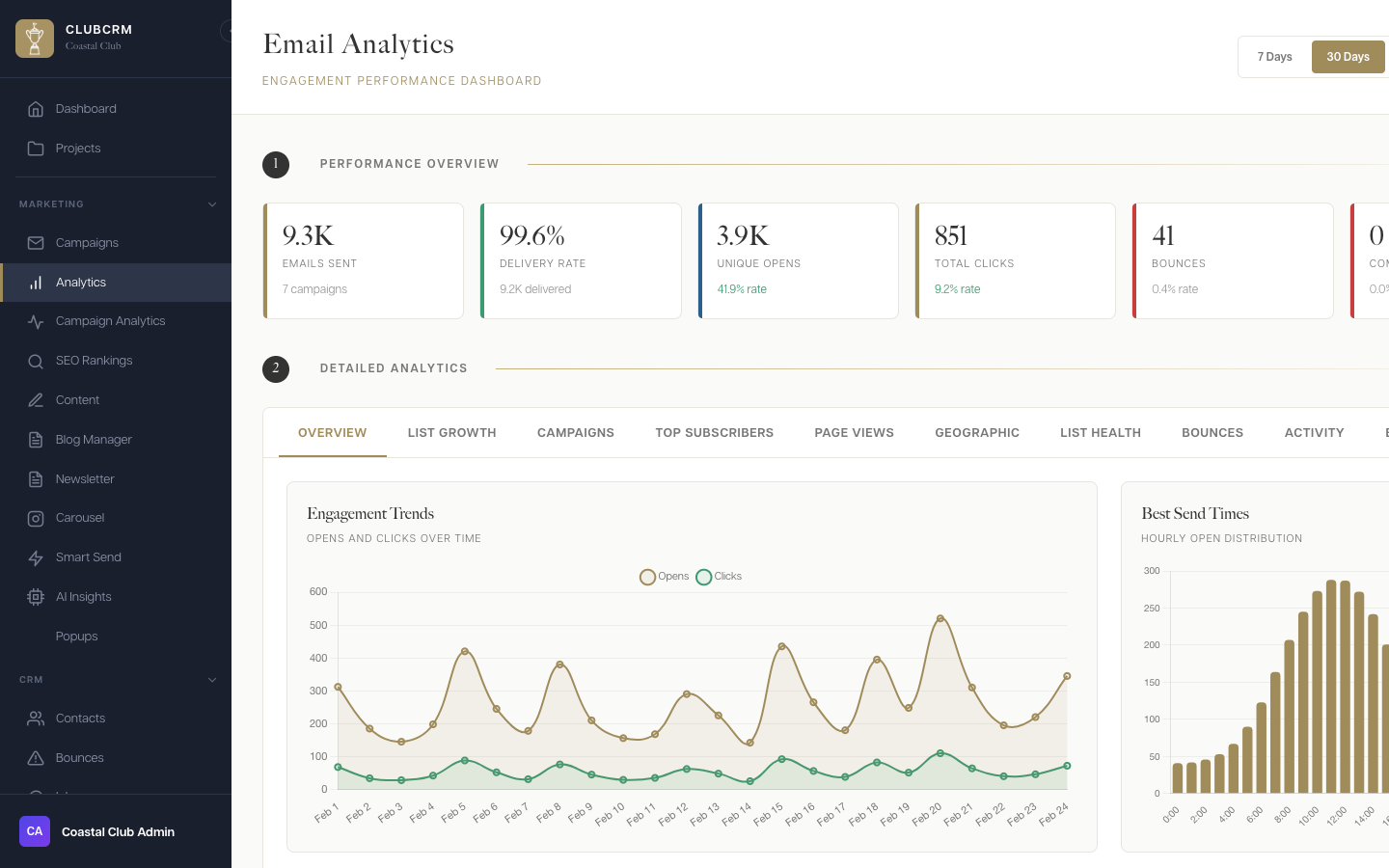Open the Contacts page from sidebar
This screenshot has height=868, width=1389.
point(80,718)
